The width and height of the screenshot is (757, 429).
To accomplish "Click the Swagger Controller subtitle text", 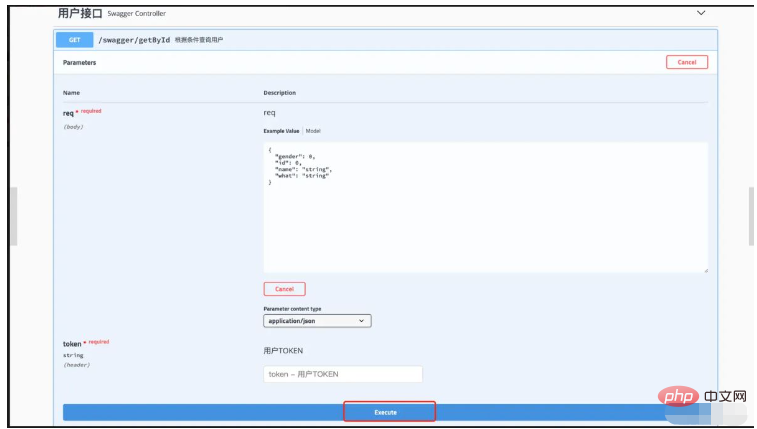I will pos(137,14).
